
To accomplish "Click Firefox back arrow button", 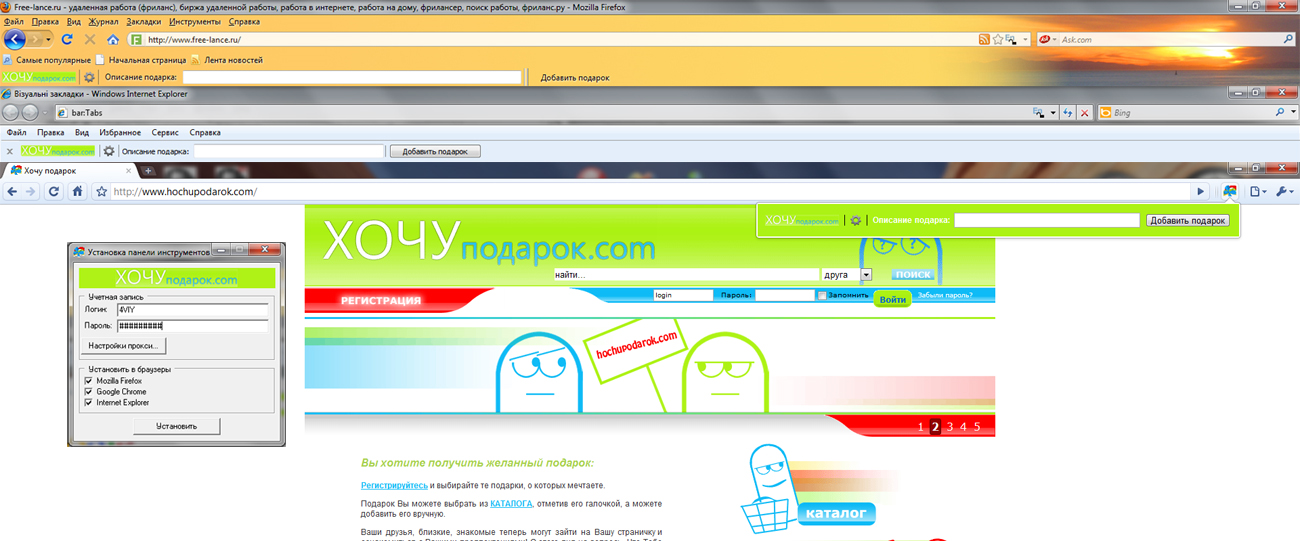I will point(14,40).
